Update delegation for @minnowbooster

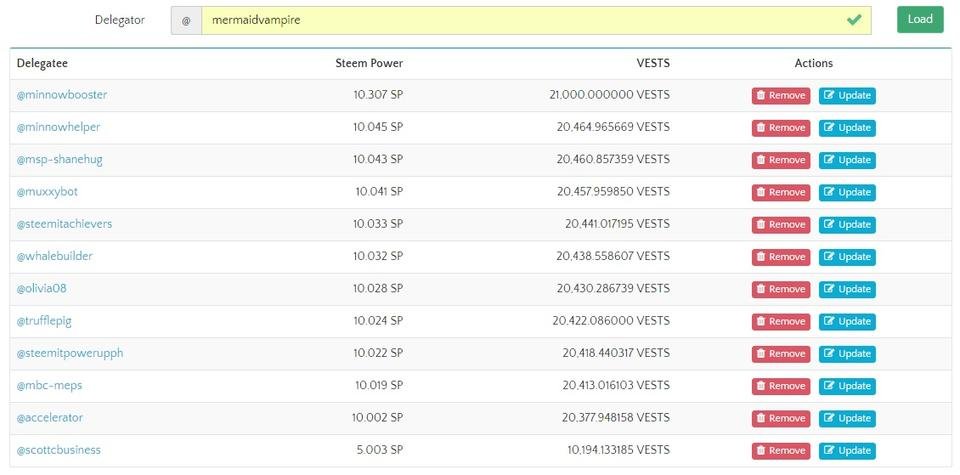pyautogui.click(x=847, y=96)
